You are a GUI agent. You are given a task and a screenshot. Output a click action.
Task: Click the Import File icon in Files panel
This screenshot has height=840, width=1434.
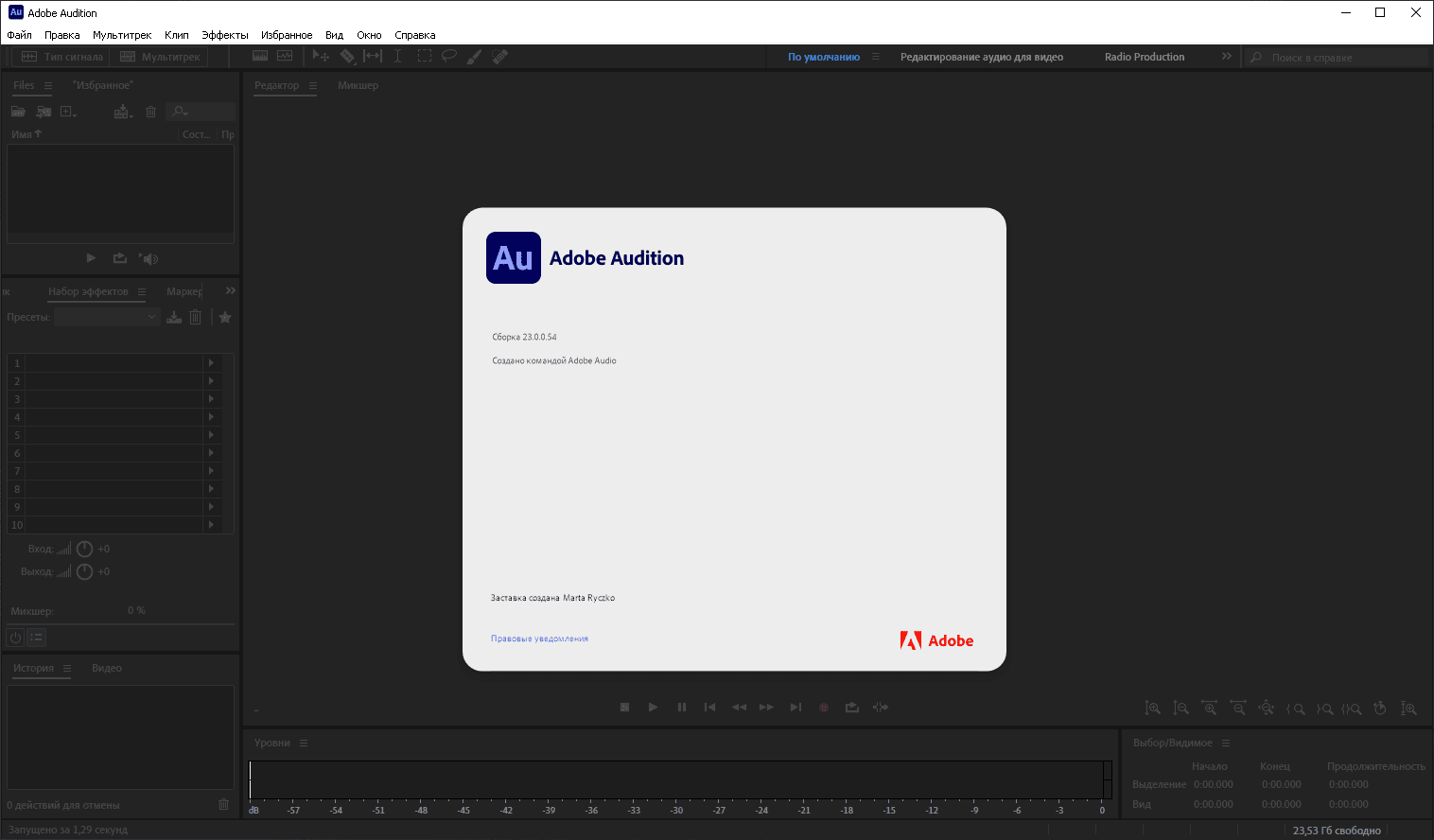[44, 112]
